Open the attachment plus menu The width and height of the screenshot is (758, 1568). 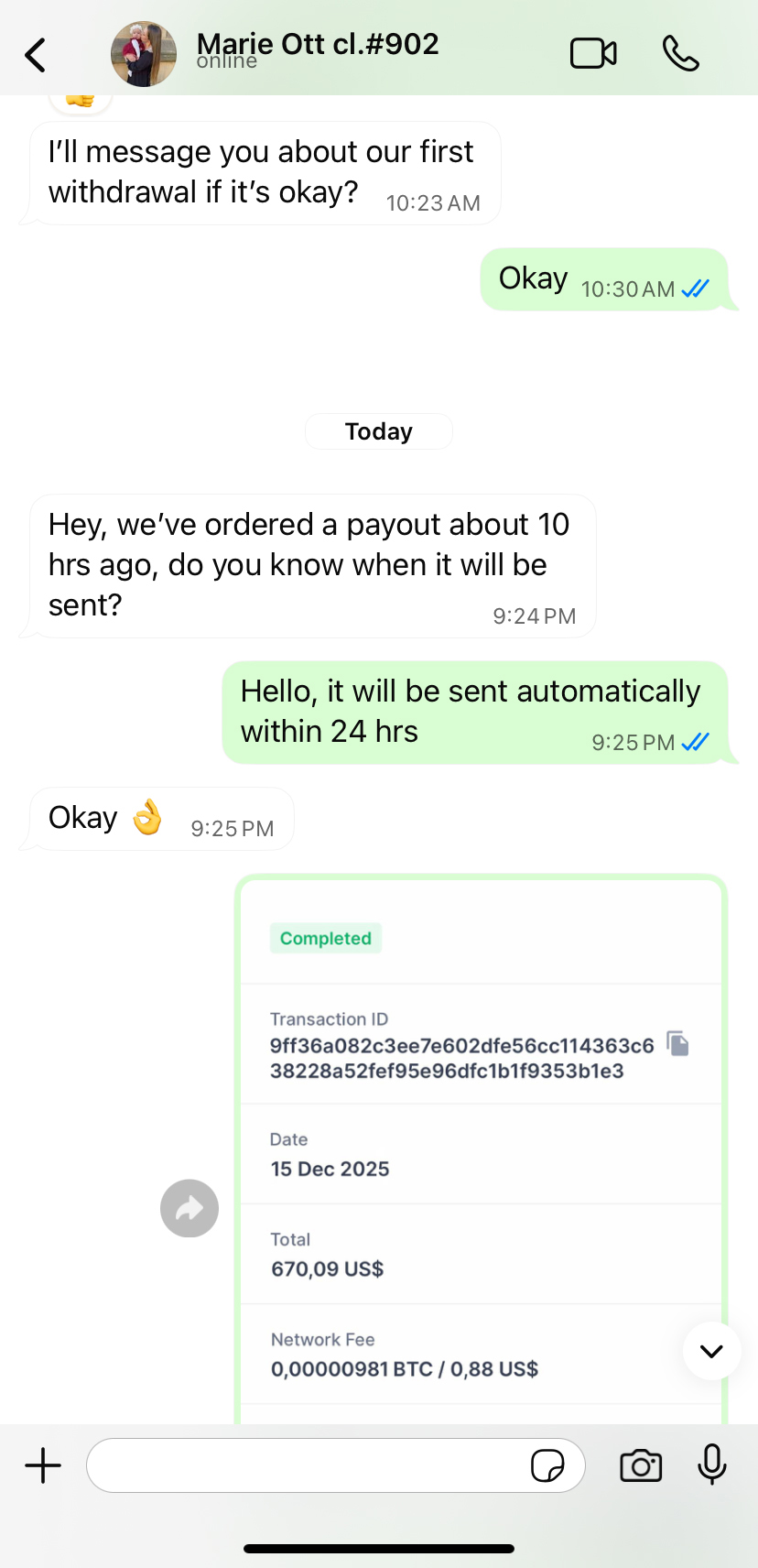(x=43, y=1465)
